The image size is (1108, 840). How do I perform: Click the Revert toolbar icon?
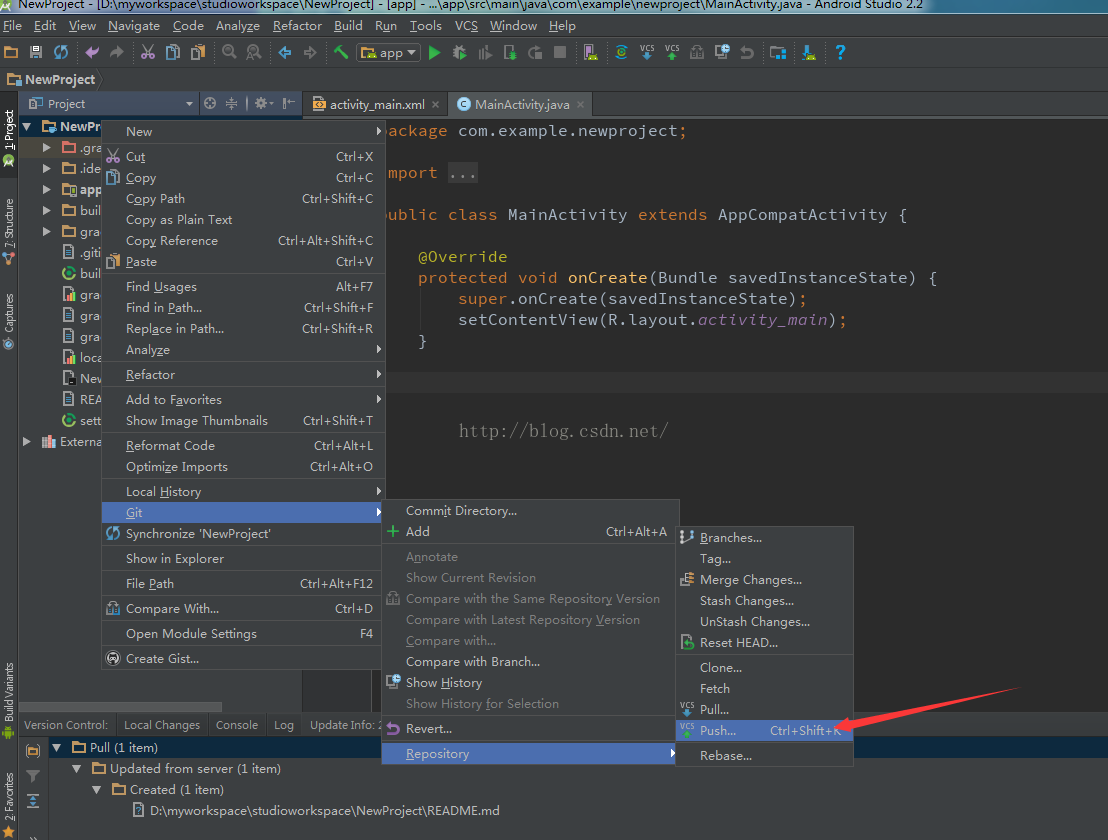tap(747, 52)
